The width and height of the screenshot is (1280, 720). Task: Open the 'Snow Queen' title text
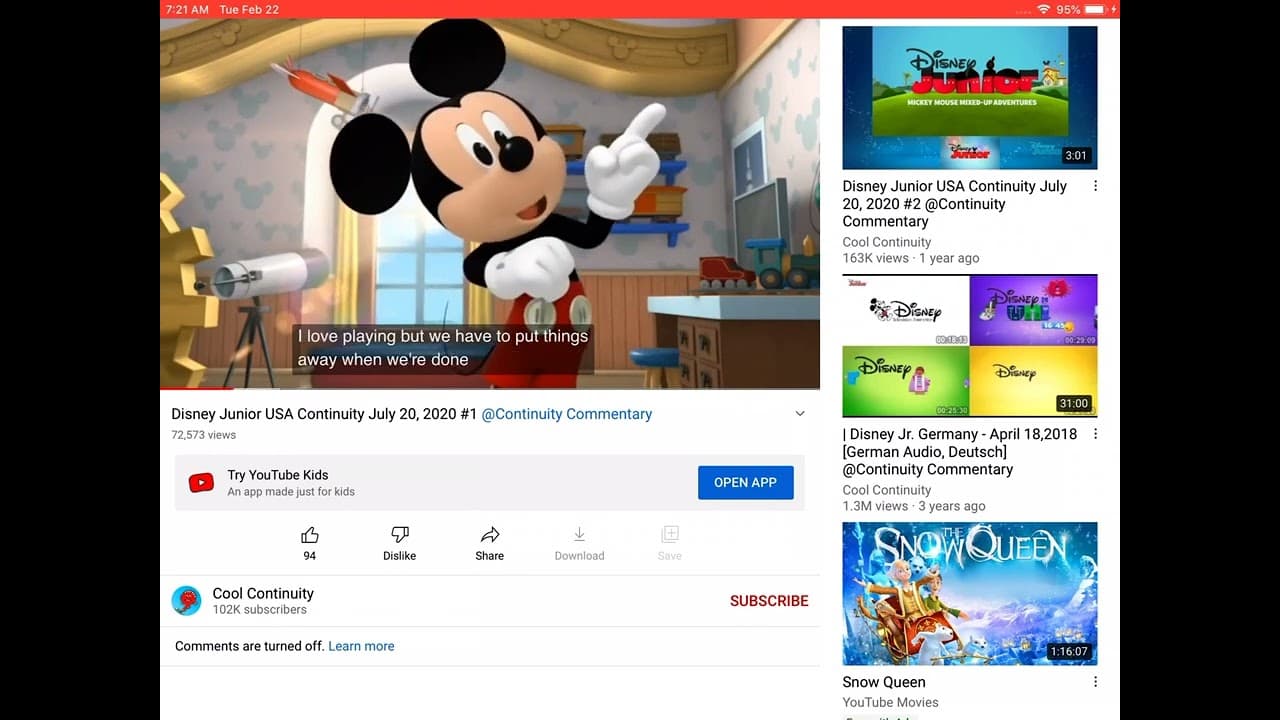884,682
